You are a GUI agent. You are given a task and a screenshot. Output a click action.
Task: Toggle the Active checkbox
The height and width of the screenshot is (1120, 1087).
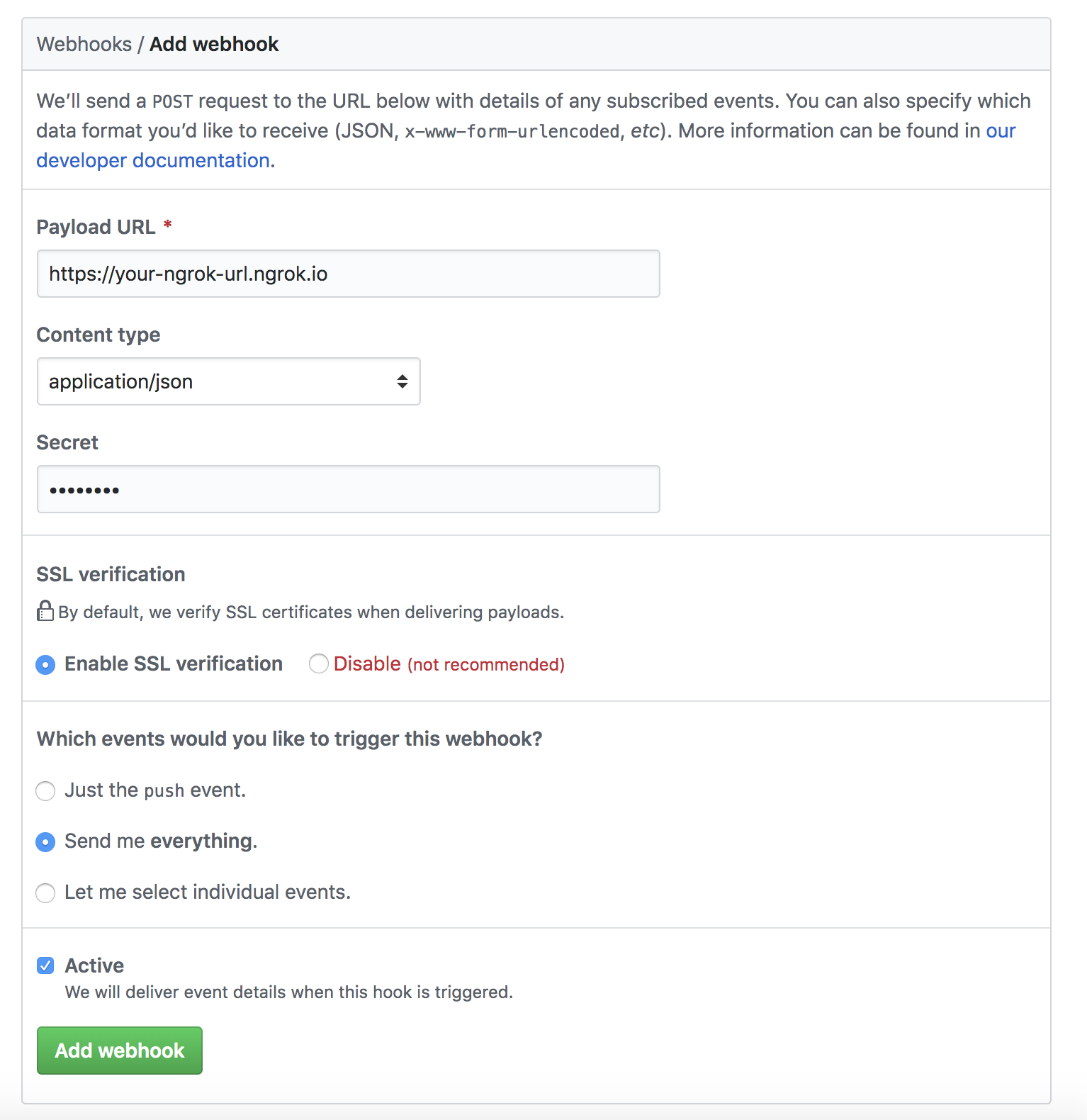(45, 965)
